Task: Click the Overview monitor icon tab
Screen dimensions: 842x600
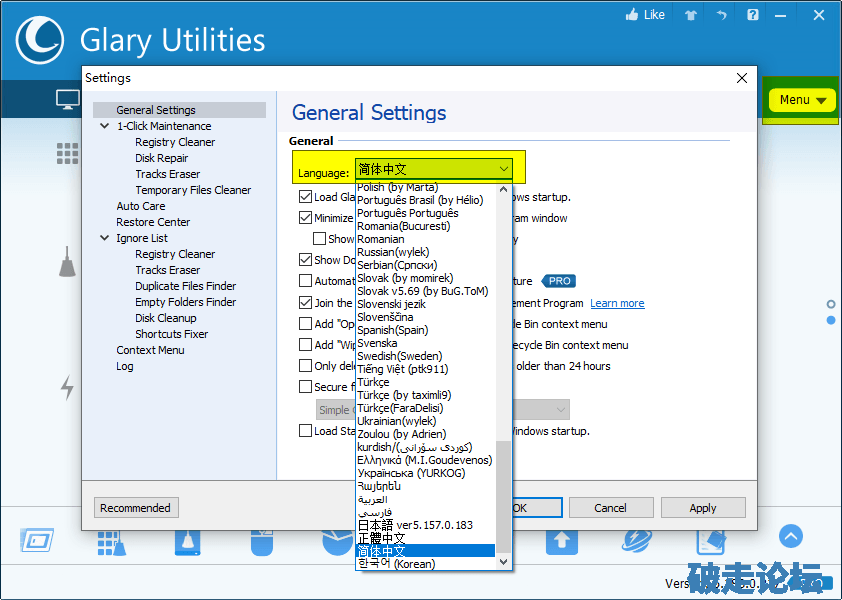Action: click(x=67, y=99)
